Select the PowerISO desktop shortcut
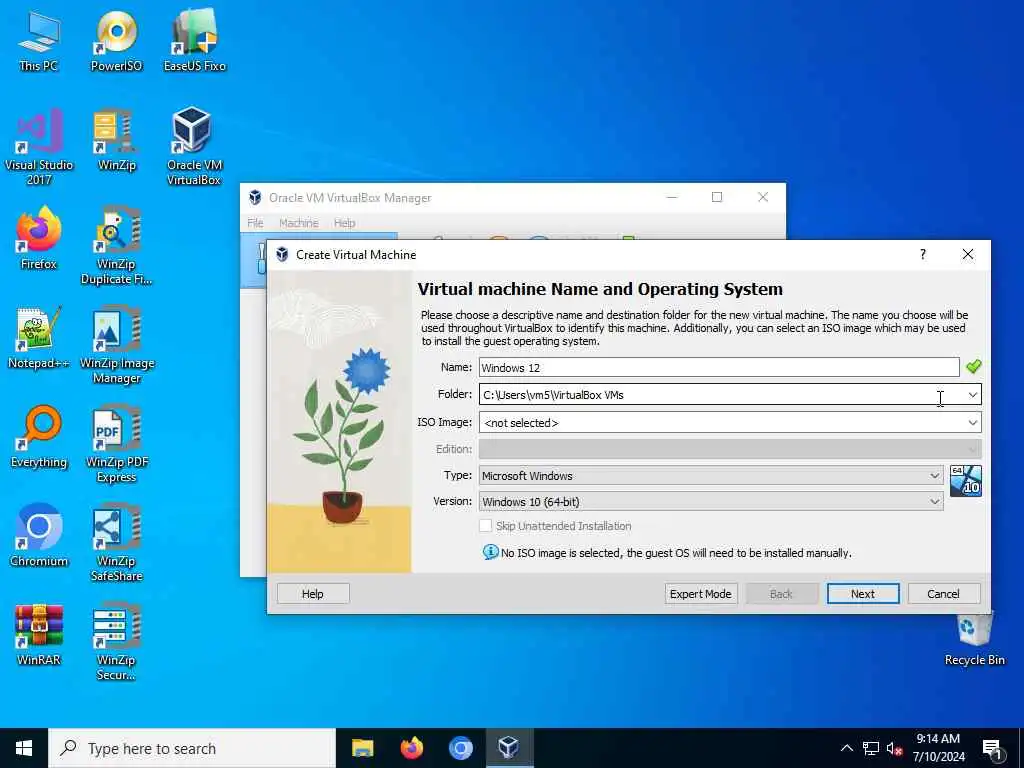The width and height of the screenshot is (1024, 768). coord(116,40)
